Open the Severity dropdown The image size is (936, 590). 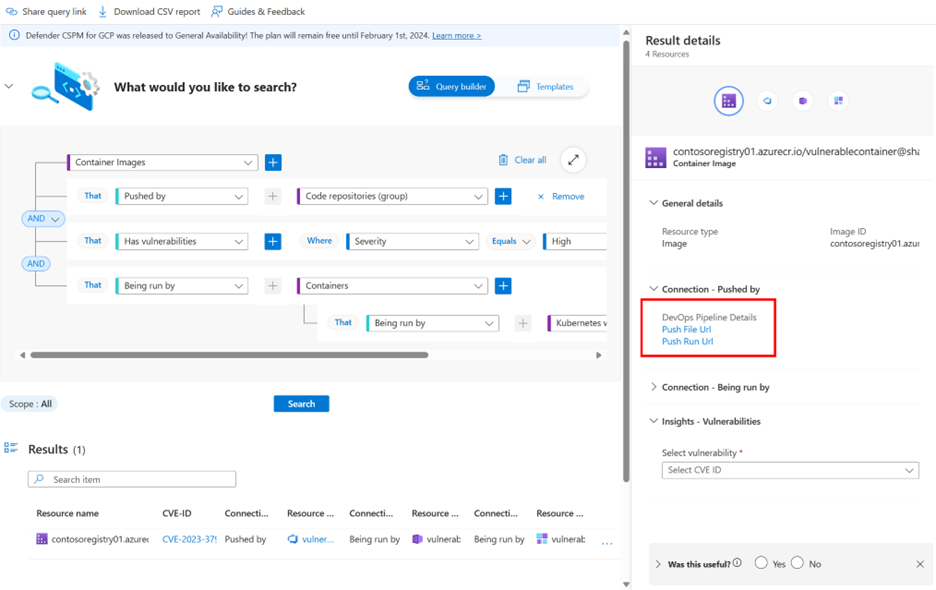click(412, 241)
